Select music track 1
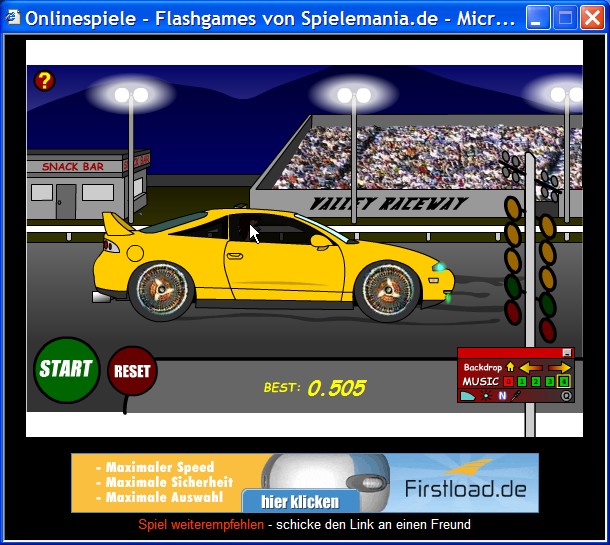The width and height of the screenshot is (610, 545). (x=522, y=381)
